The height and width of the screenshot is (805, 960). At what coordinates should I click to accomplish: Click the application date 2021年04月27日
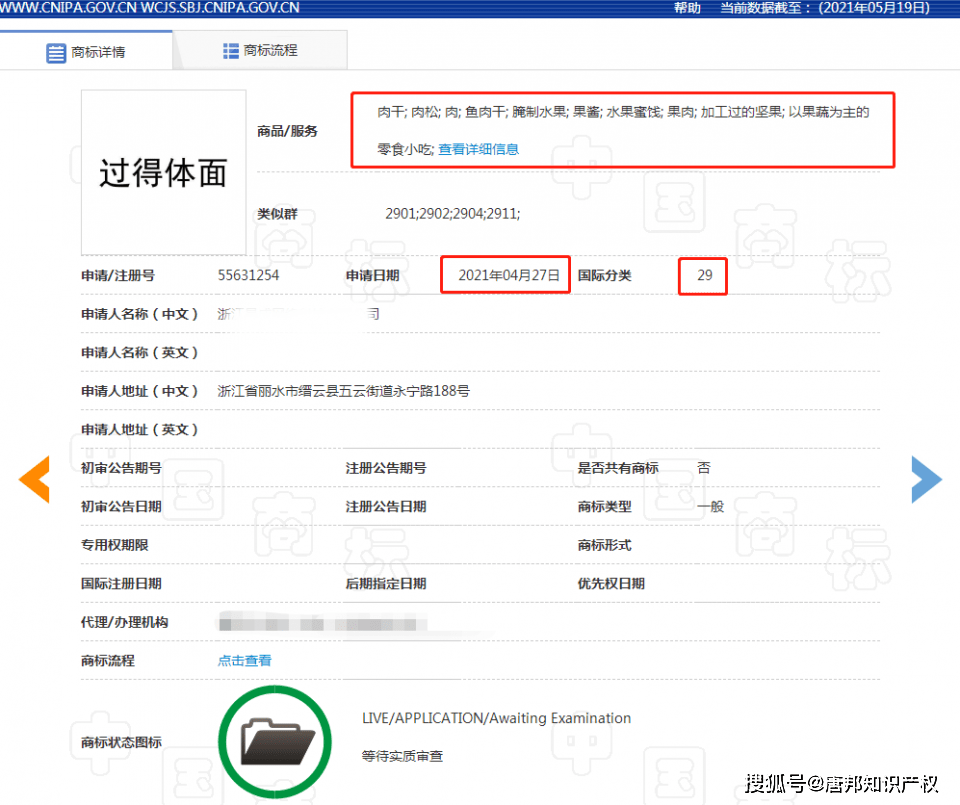click(x=508, y=275)
